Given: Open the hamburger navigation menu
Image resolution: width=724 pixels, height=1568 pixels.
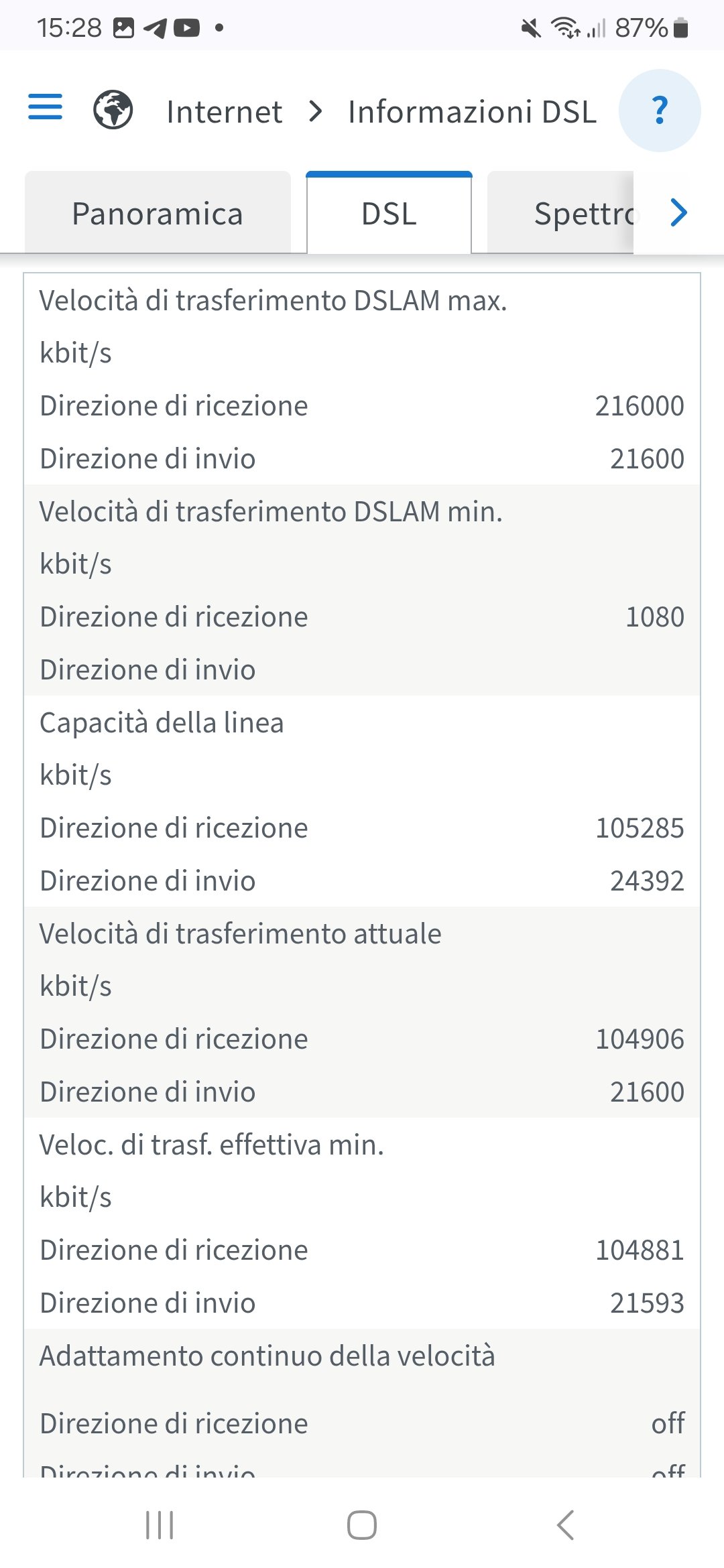Looking at the screenshot, I should click(x=45, y=107).
